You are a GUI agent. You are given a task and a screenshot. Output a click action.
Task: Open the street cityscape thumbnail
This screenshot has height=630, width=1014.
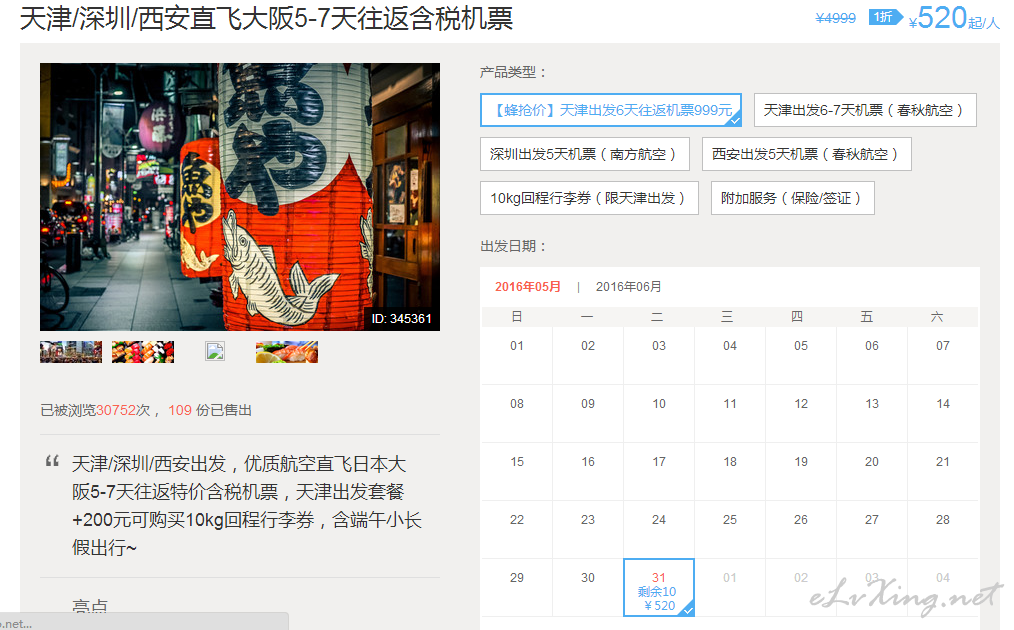pos(71,352)
